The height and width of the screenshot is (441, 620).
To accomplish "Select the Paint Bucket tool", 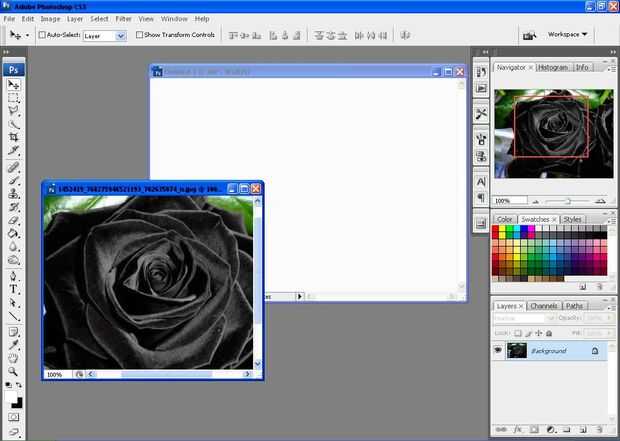I will [x=13, y=233].
